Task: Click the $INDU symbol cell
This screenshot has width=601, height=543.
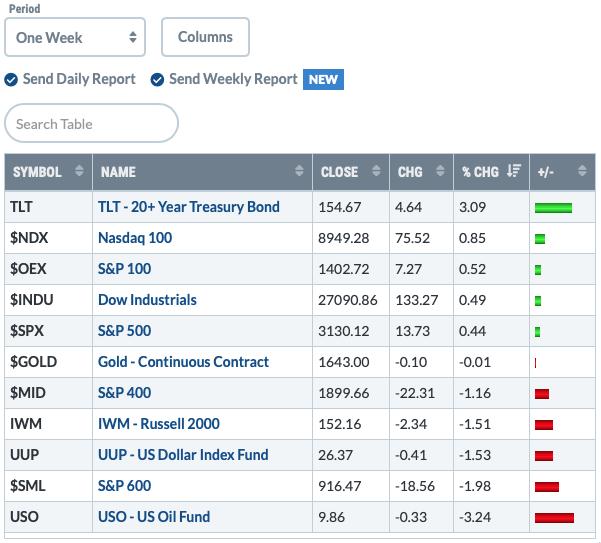Action: pos(48,300)
